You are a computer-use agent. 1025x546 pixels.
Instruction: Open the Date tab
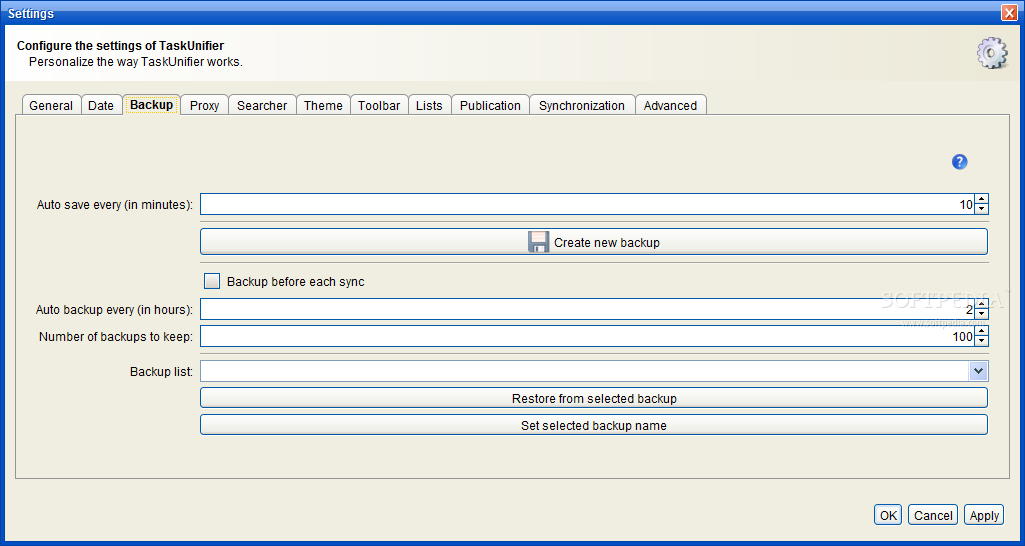click(101, 105)
